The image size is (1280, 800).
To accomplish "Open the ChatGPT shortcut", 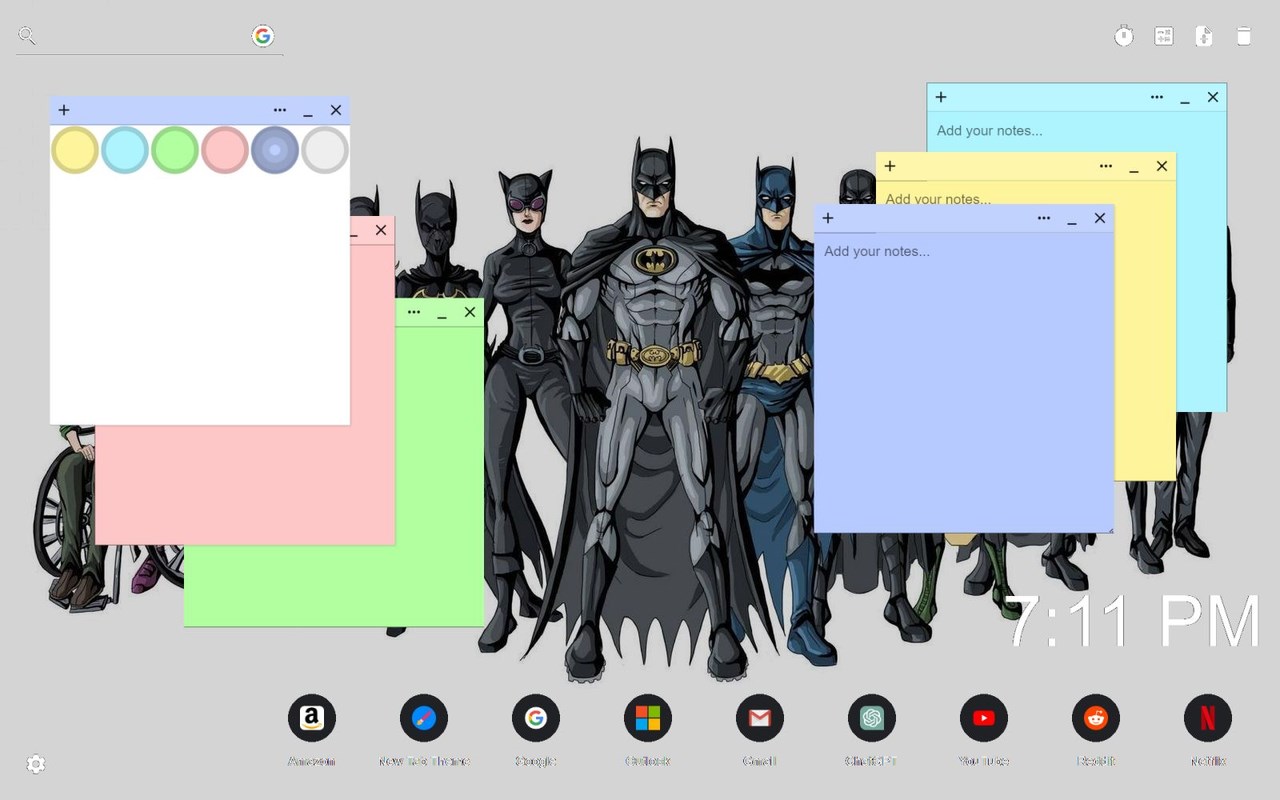I will [x=872, y=718].
